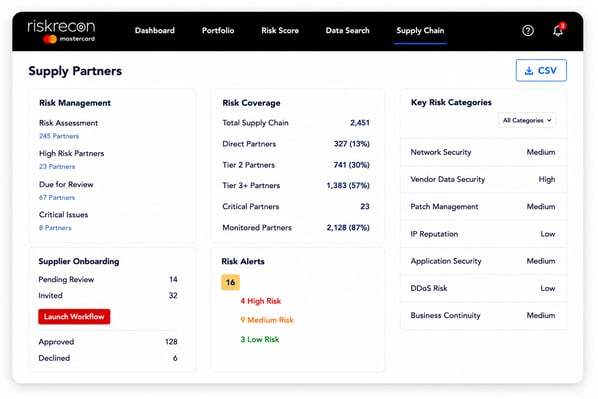This screenshot has height=399, width=598.
Task: Click the Due for Review label
Action: [66, 184]
